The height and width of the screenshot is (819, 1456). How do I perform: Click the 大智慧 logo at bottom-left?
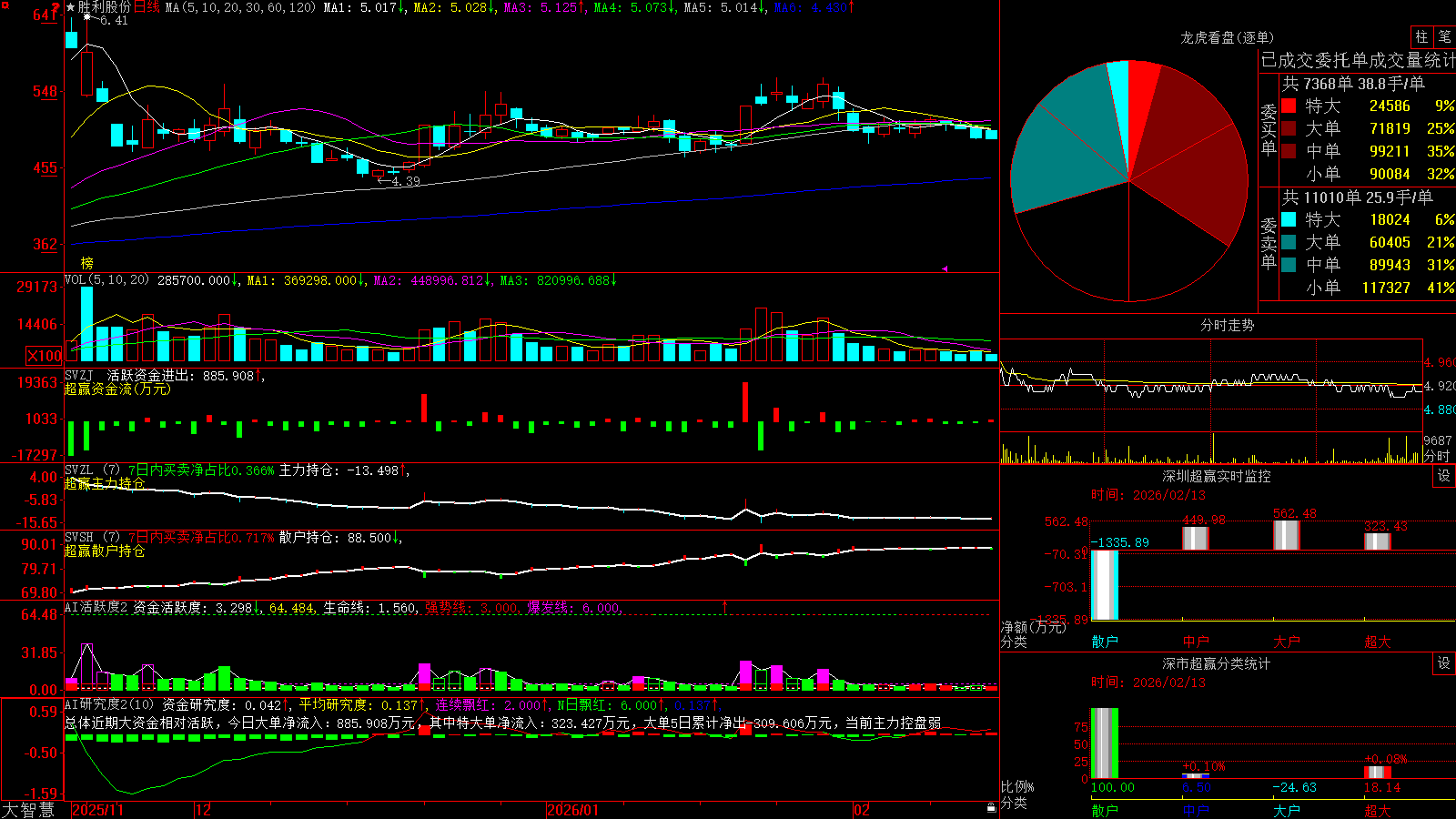(28, 810)
